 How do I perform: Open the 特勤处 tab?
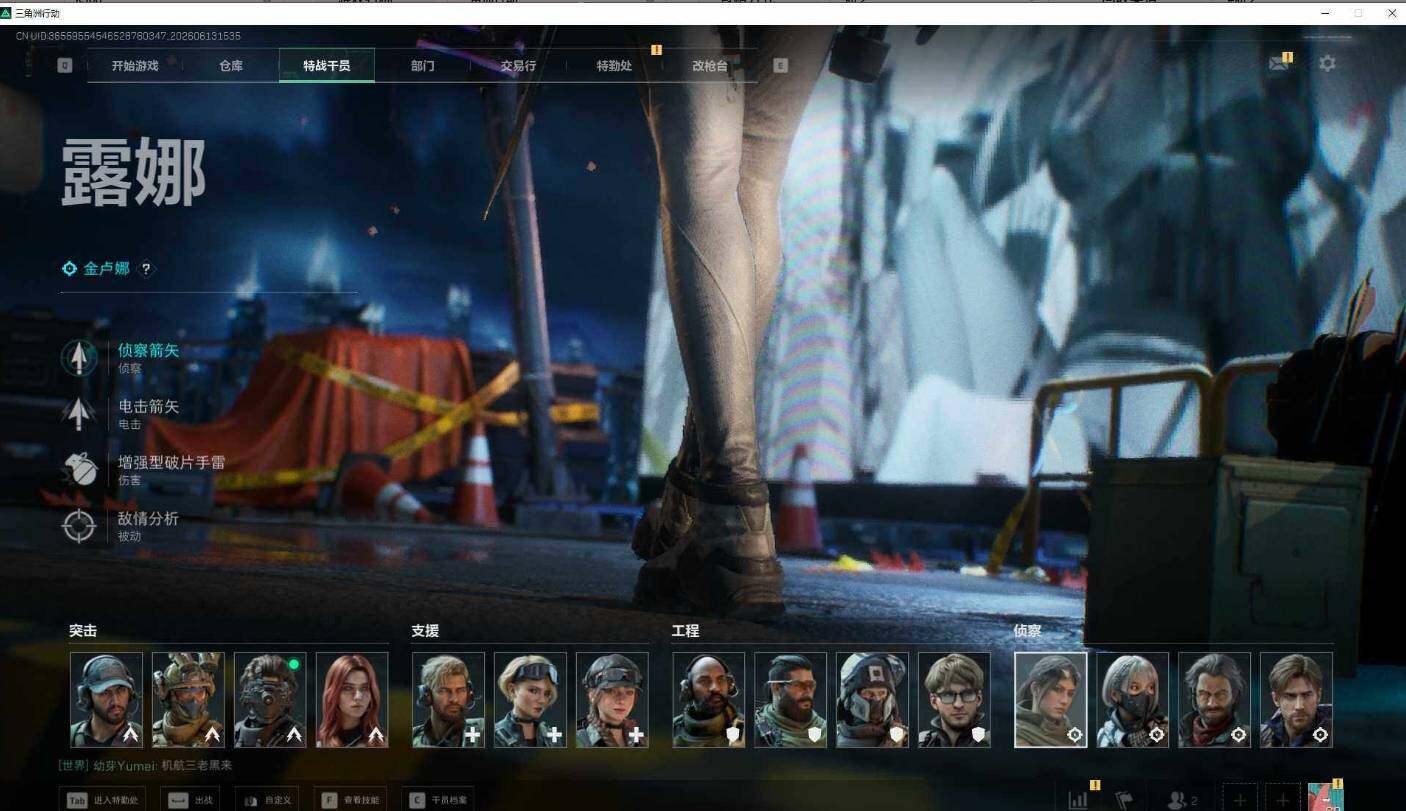click(x=614, y=66)
